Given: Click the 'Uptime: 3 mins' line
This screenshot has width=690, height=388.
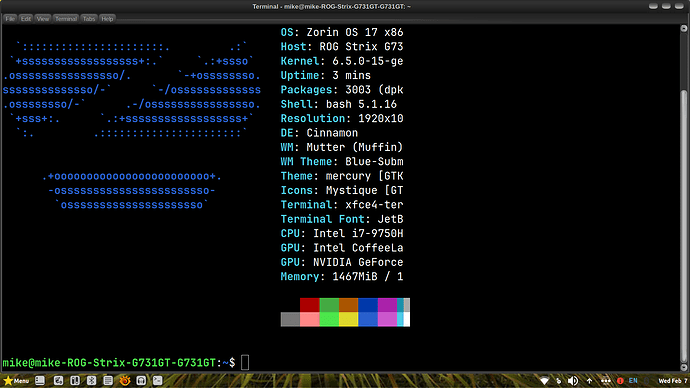Looking at the screenshot, I should 326,76.
